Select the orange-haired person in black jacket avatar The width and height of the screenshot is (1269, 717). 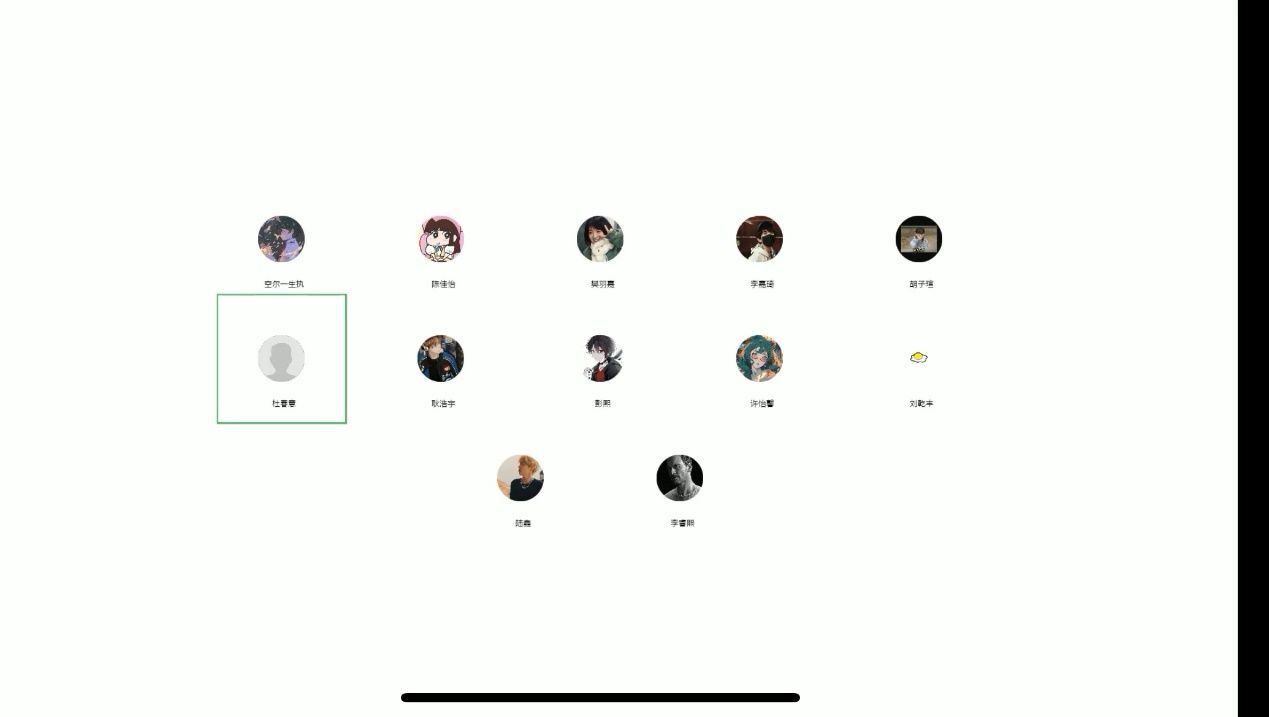coord(441,358)
